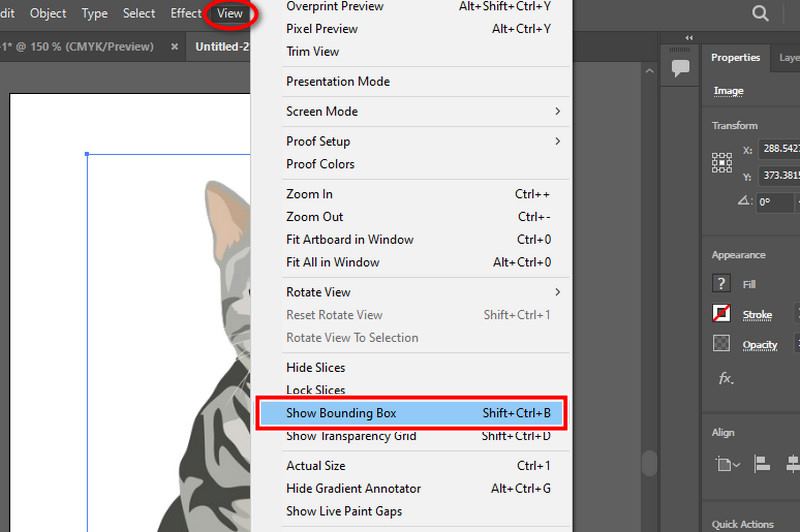Viewport: 800px width, 532px height.
Task: Open the Align To dropdown icon
Action: [728, 465]
